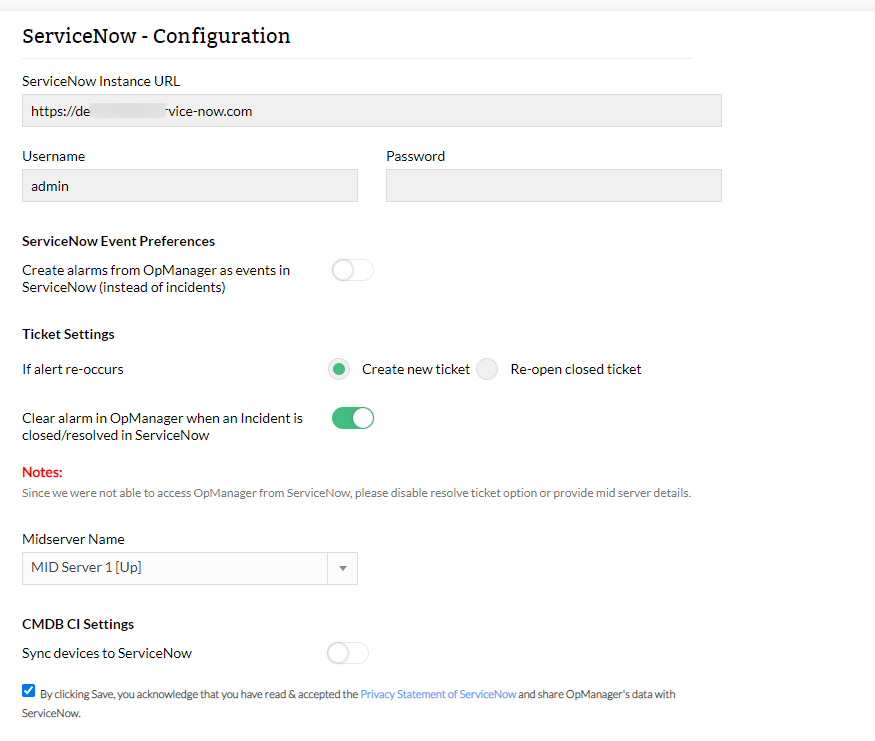The width and height of the screenshot is (875, 741).
Task: Open the Privacy Statement of ServiceNow link
Action: 438,694
